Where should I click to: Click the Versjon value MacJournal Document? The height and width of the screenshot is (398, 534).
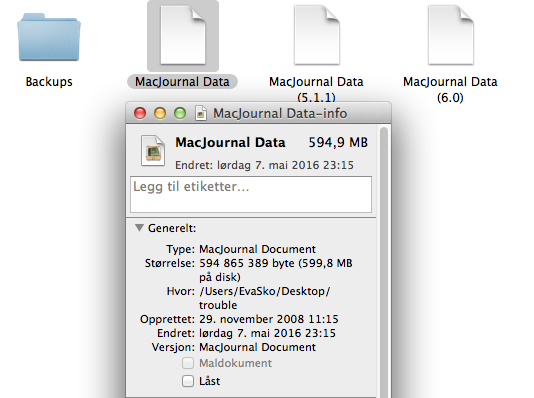tap(257, 347)
